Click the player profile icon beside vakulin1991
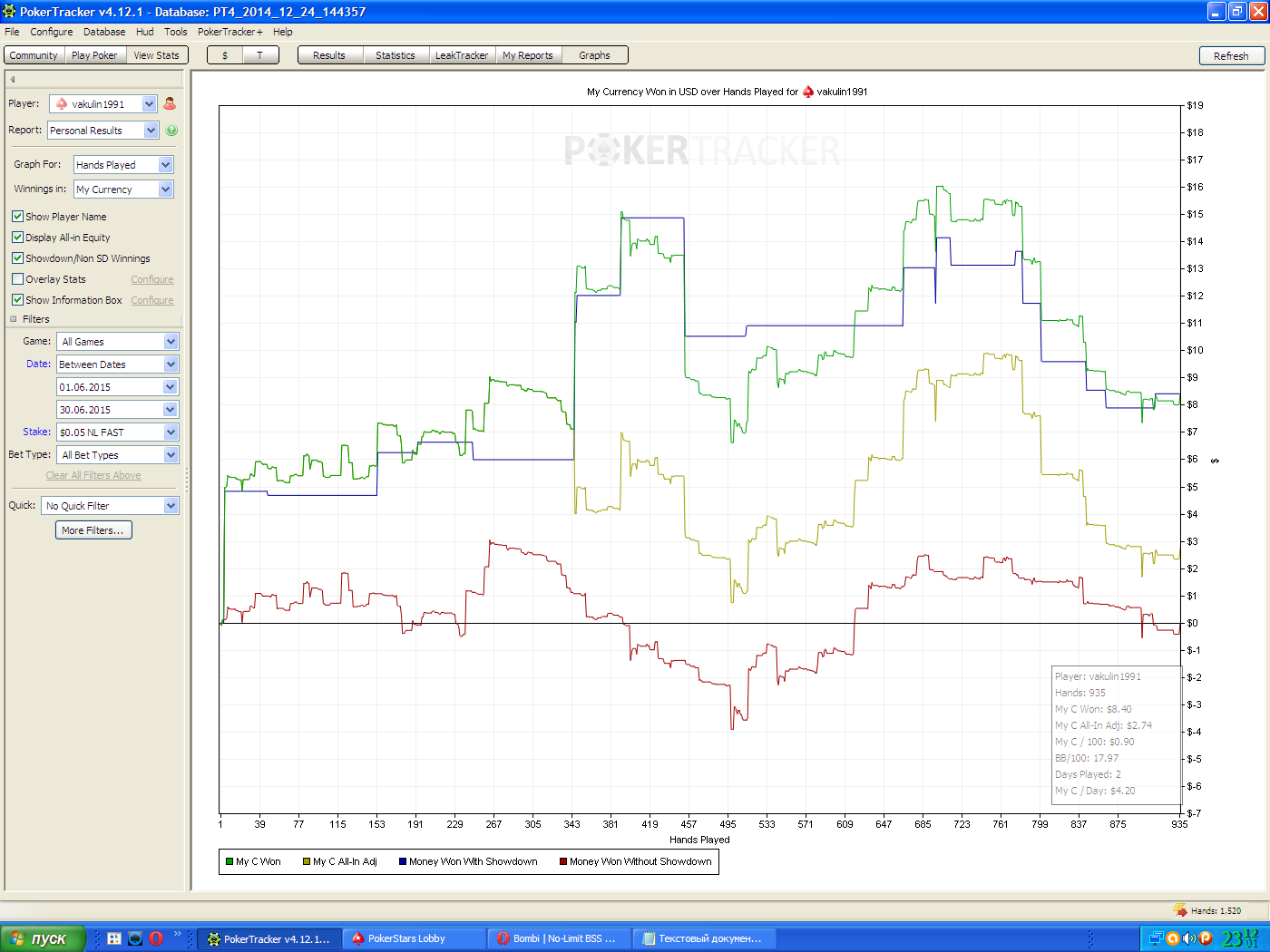The height and width of the screenshot is (952, 1270). [x=170, y=104]
